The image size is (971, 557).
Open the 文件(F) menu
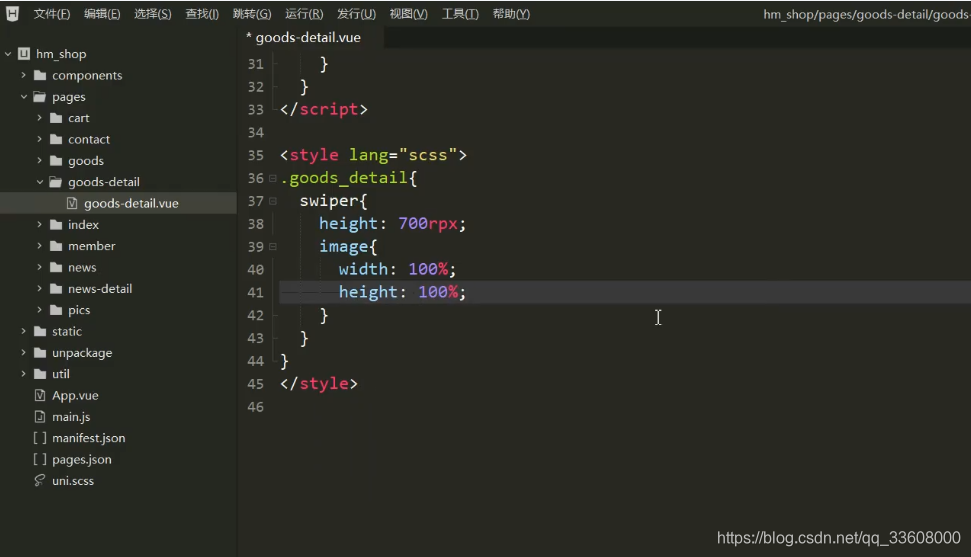tap(51, 14)
